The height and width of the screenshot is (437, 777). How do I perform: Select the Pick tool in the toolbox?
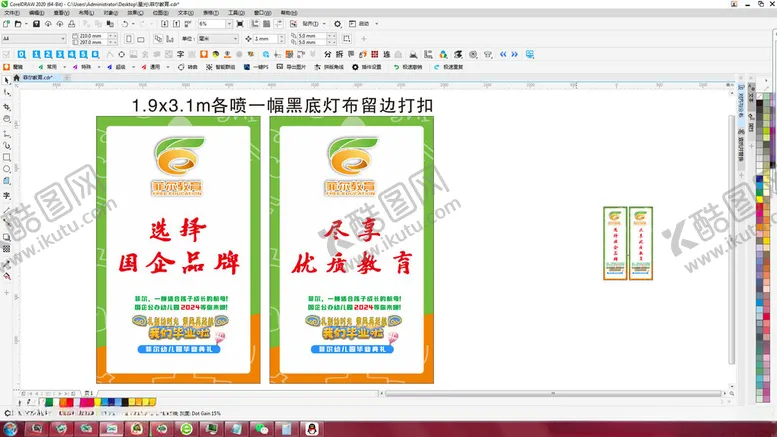tap(6, 80)
